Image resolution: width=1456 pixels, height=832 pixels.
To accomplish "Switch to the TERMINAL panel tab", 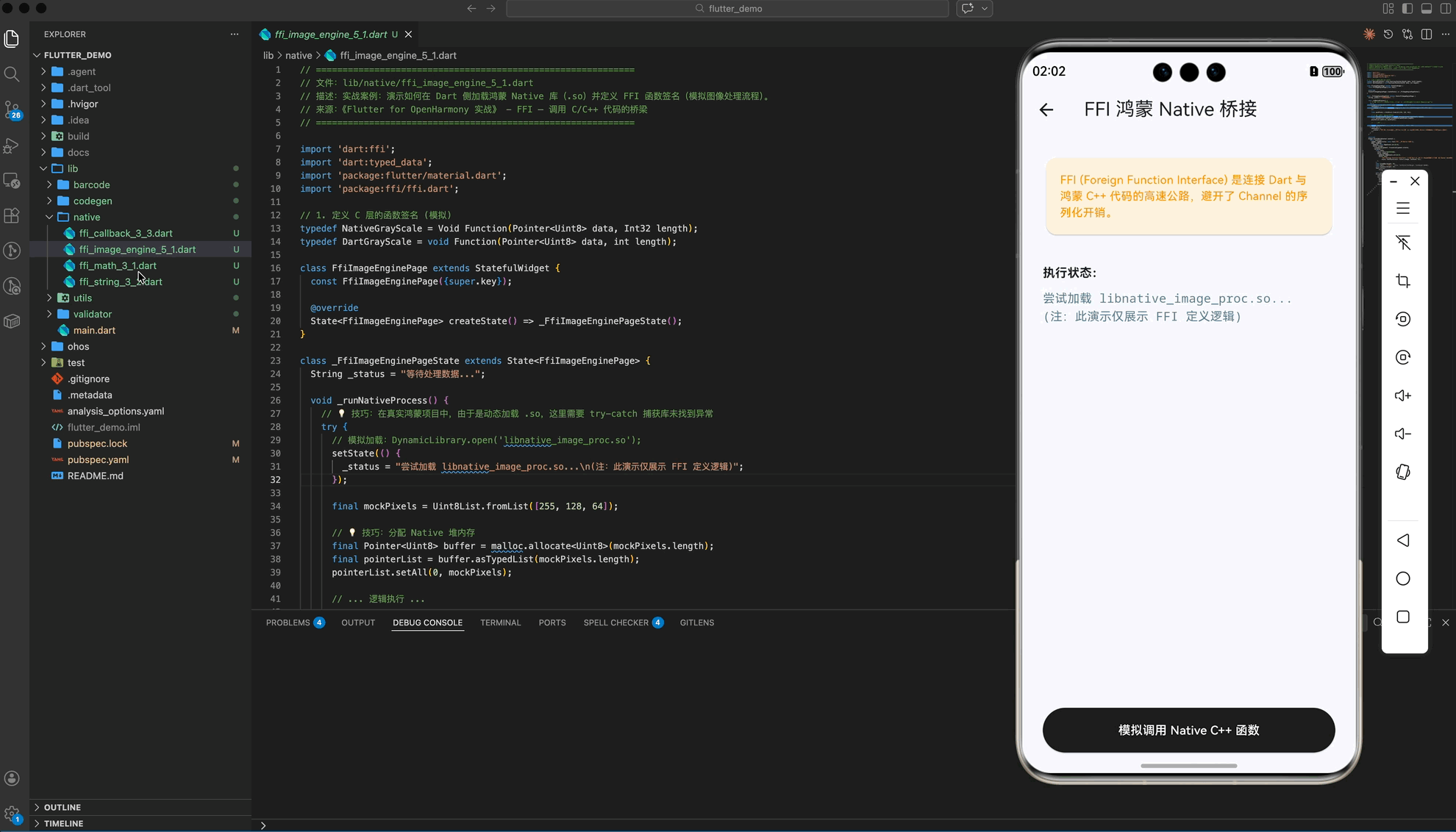I will [500, 623].
